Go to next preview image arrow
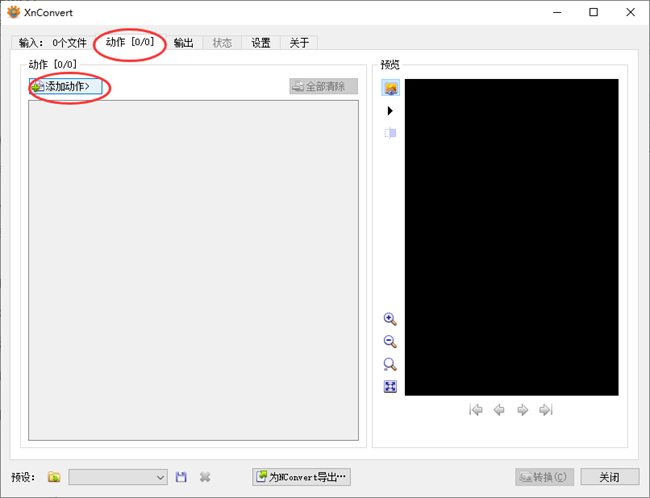Viewport: 650px width, 498px height. pyautogui.click(x=522, y=410)
